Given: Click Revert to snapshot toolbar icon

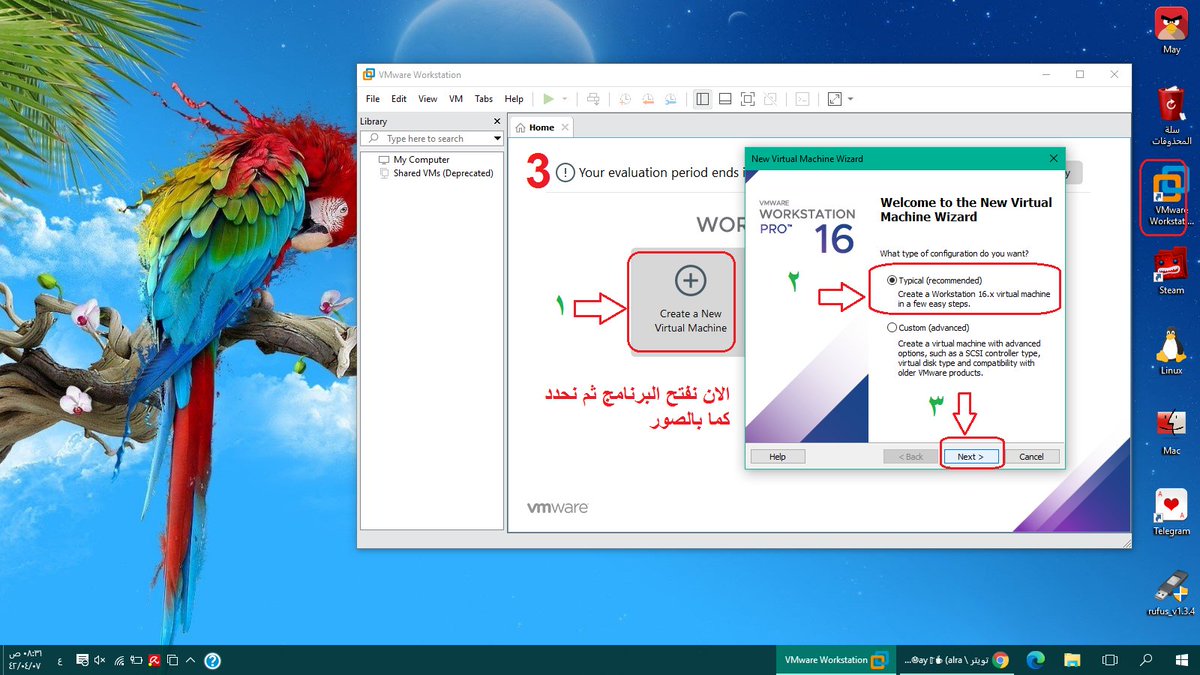Looking at the screenshot, I should click(648, 99).
